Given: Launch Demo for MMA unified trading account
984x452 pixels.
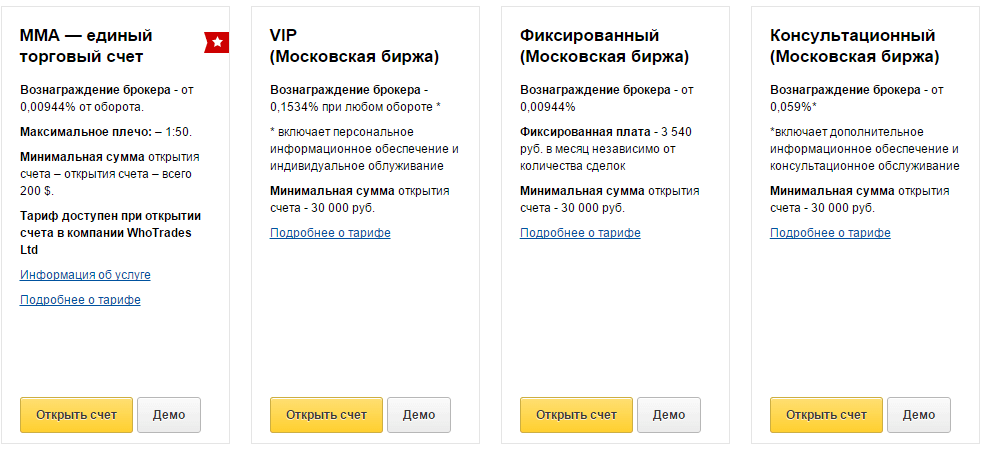Looking at the screenshot, I should (169, 415).
